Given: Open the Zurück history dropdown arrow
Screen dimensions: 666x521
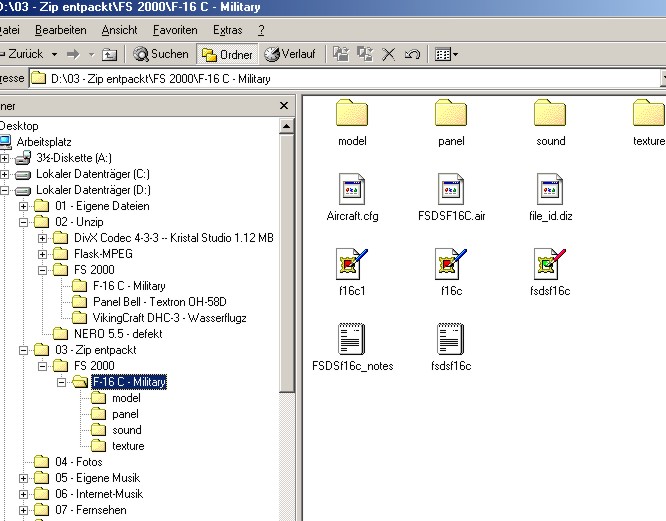Looking at the screenshot, I should [54, 54].
